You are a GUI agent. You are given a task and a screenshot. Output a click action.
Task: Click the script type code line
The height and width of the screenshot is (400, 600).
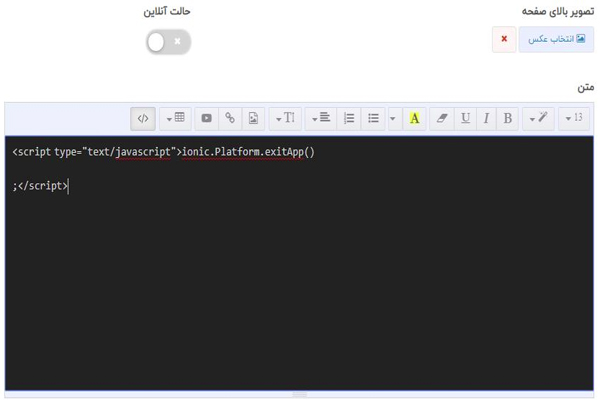tap(163, 152)
